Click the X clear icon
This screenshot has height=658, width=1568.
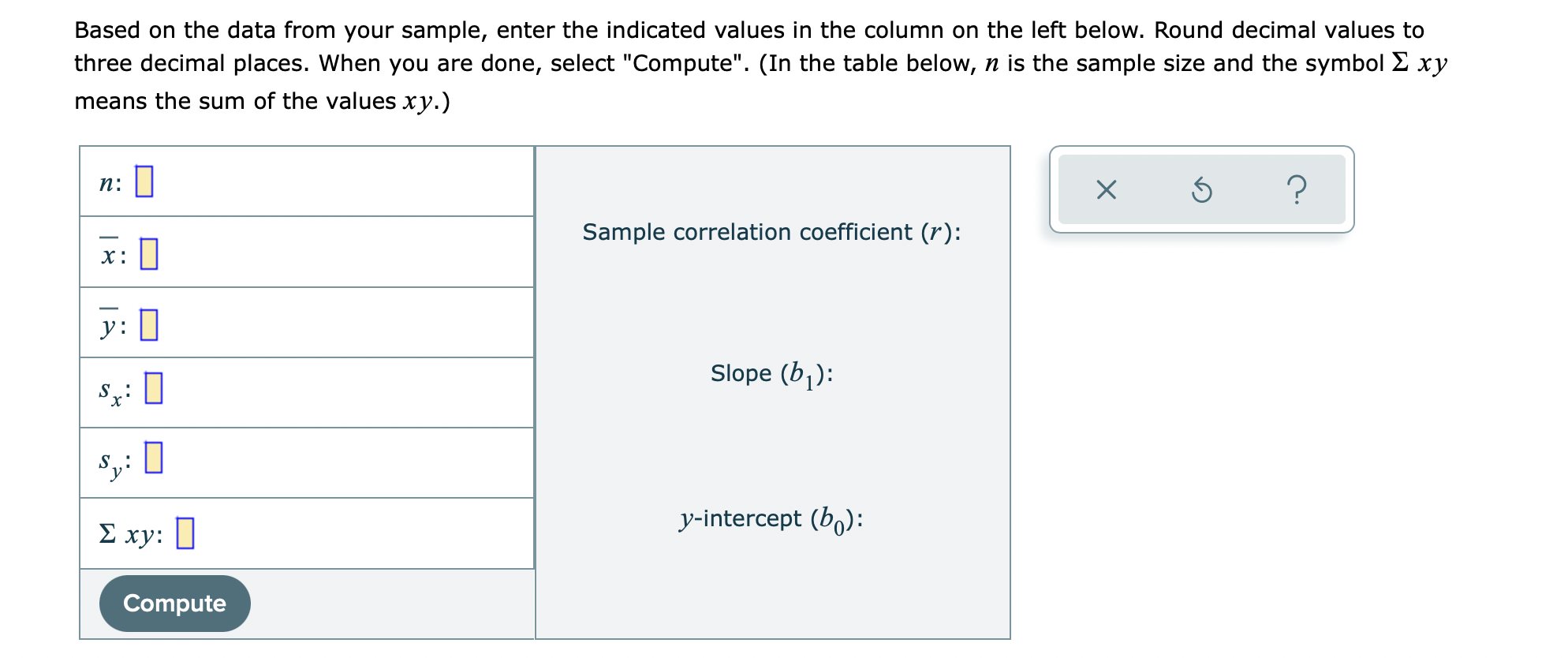click(x=1106, y=190)
